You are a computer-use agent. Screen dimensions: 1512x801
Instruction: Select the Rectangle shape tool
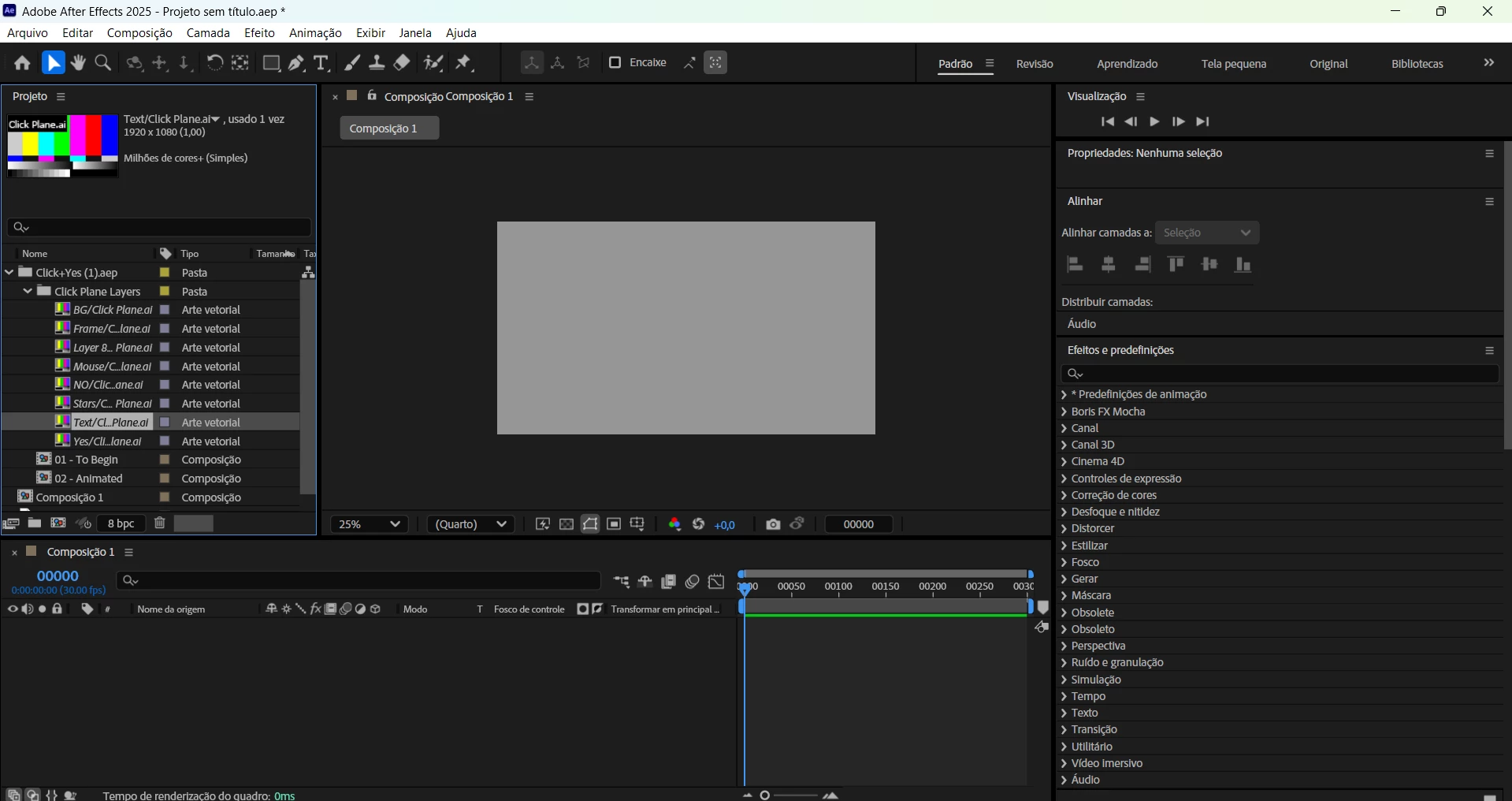271,63
